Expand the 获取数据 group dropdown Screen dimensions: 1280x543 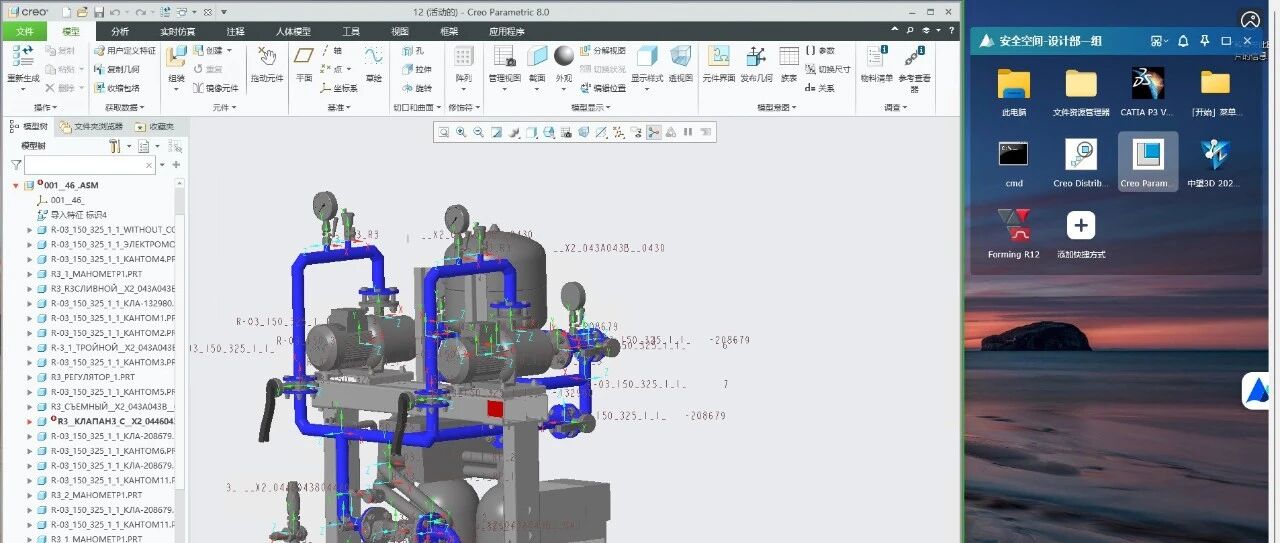[125, 107]
